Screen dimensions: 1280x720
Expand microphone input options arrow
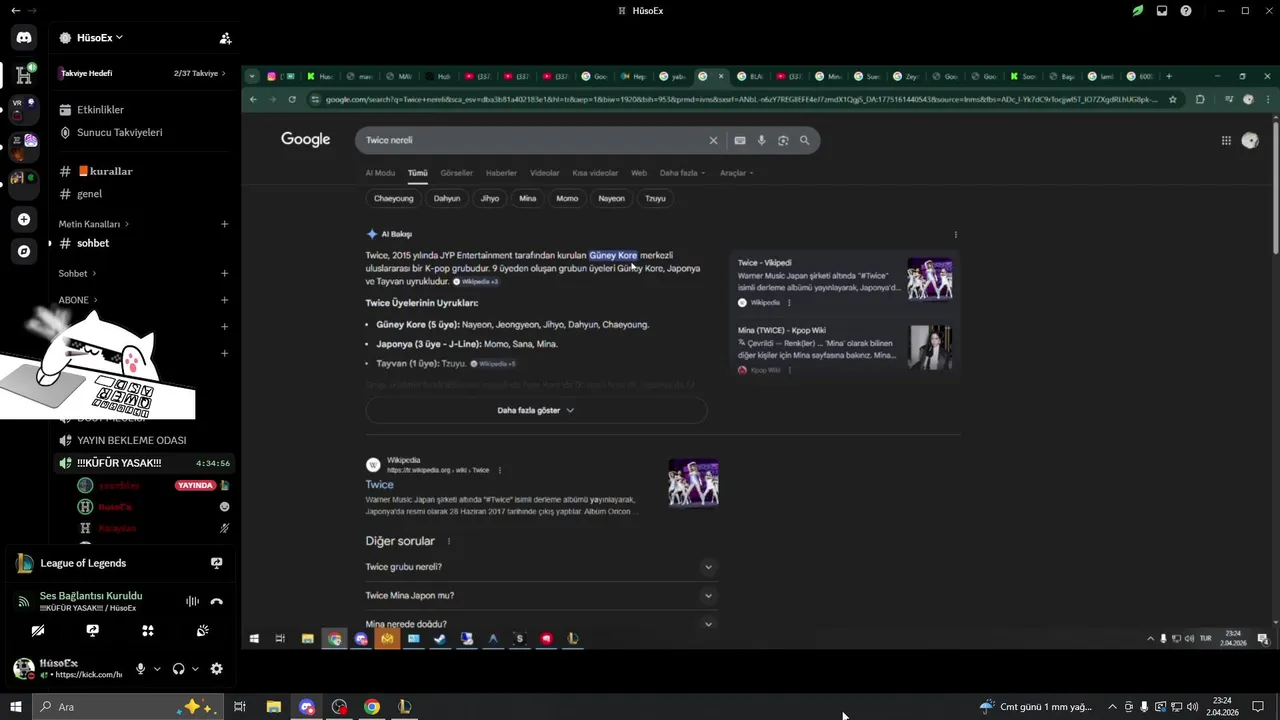point(157,669)
